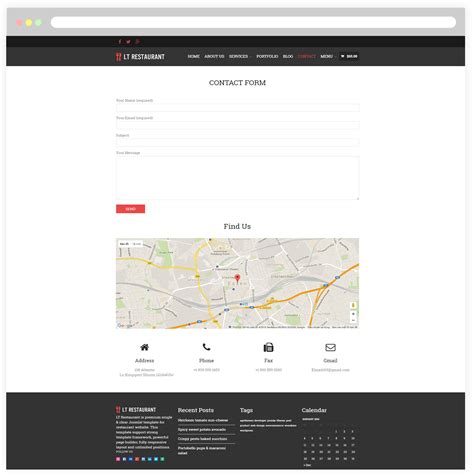474x476 pixels.
Task: Open the Facebook icon in top bar
Action: (120, 42)
